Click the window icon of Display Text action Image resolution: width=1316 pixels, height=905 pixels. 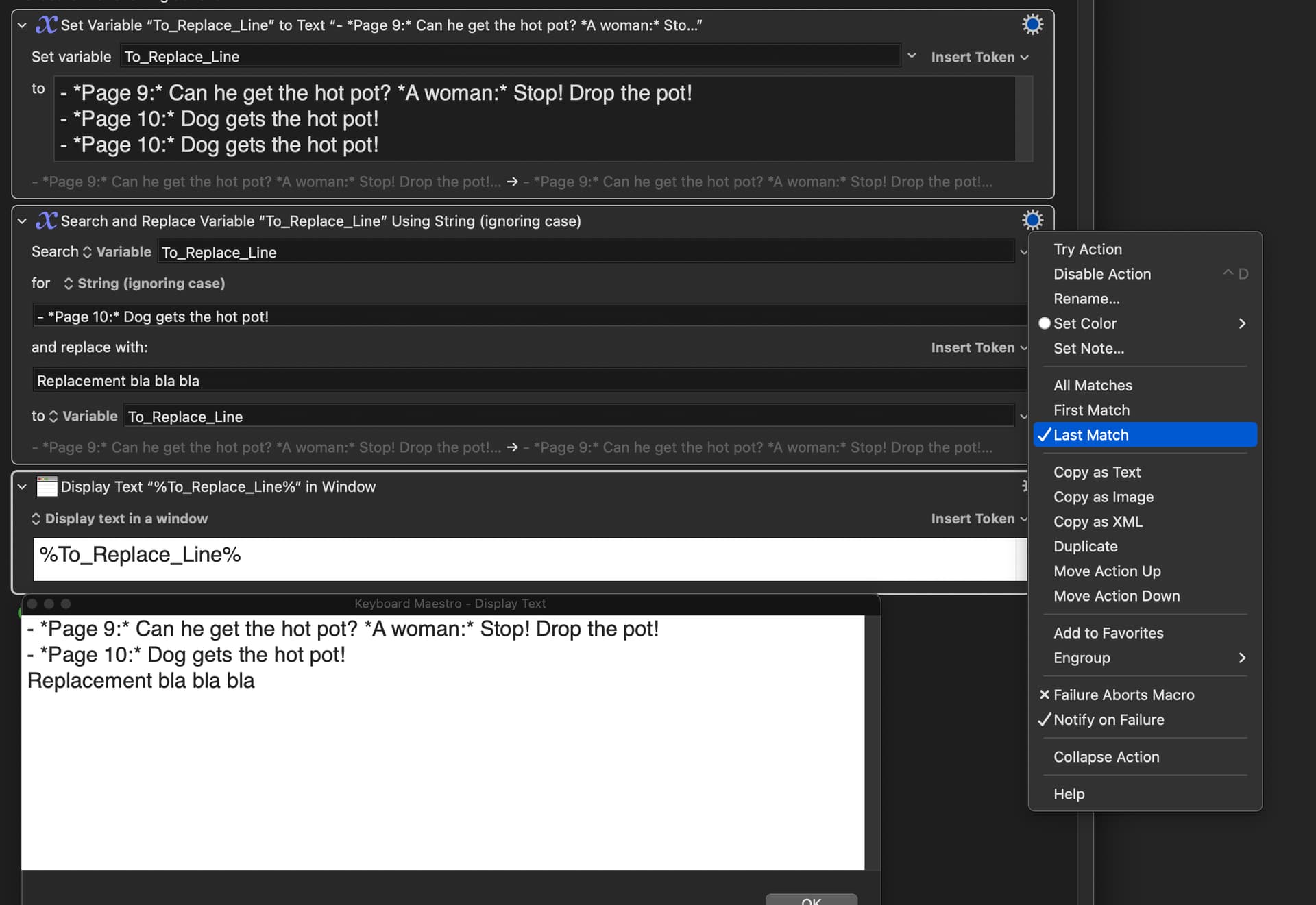pos(47,486)
